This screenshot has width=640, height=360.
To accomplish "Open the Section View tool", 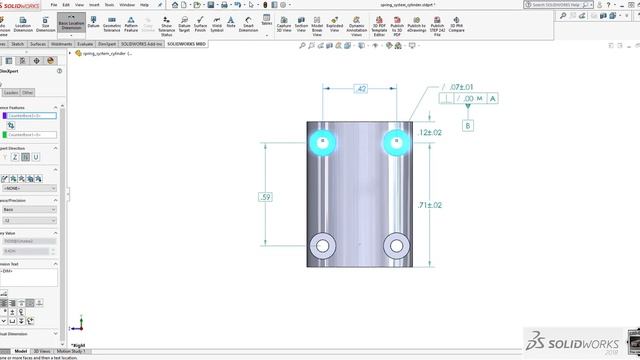I will 301,24.
